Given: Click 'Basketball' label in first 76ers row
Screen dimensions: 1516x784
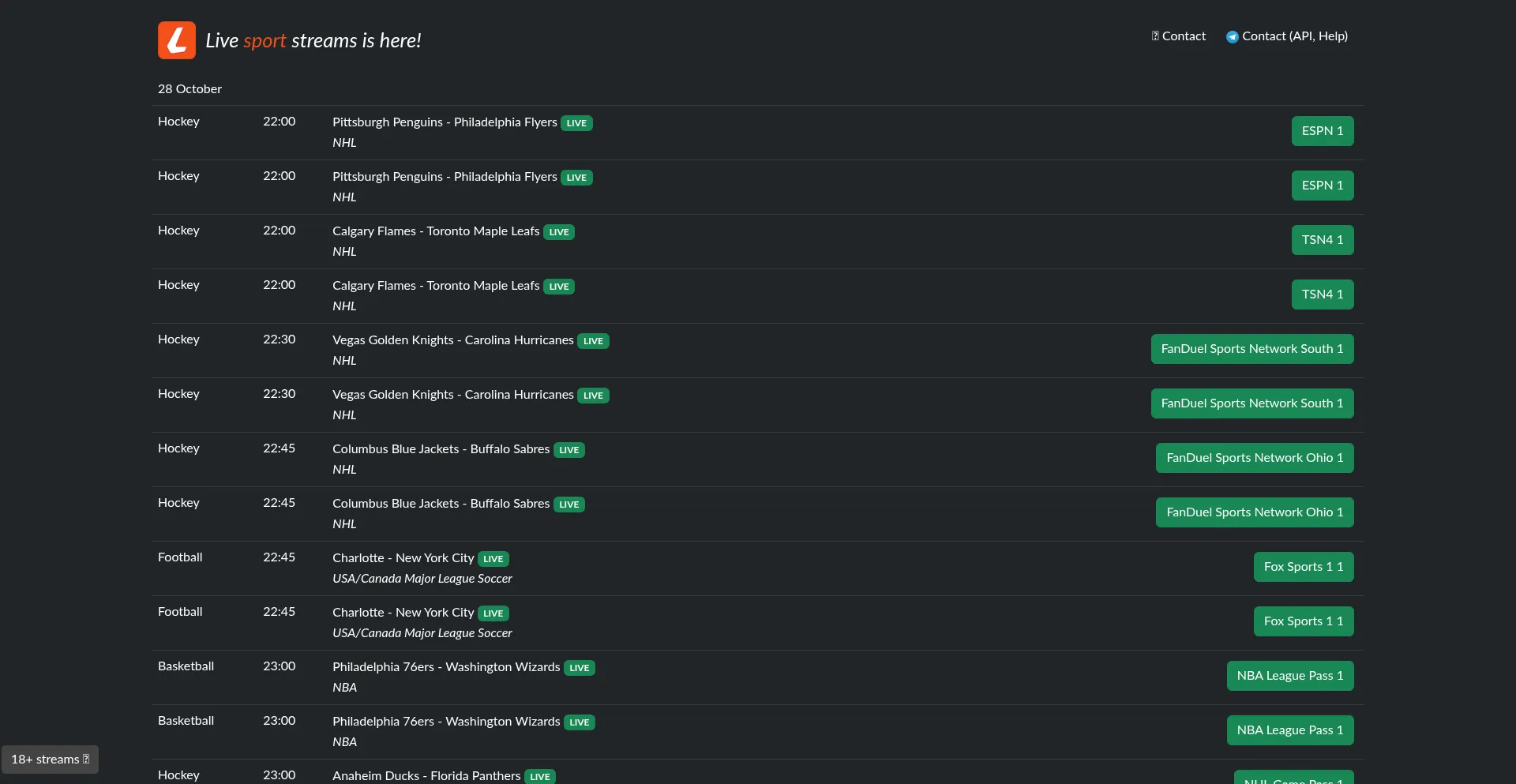Looking at the screenshot, I should pos(186,666).
